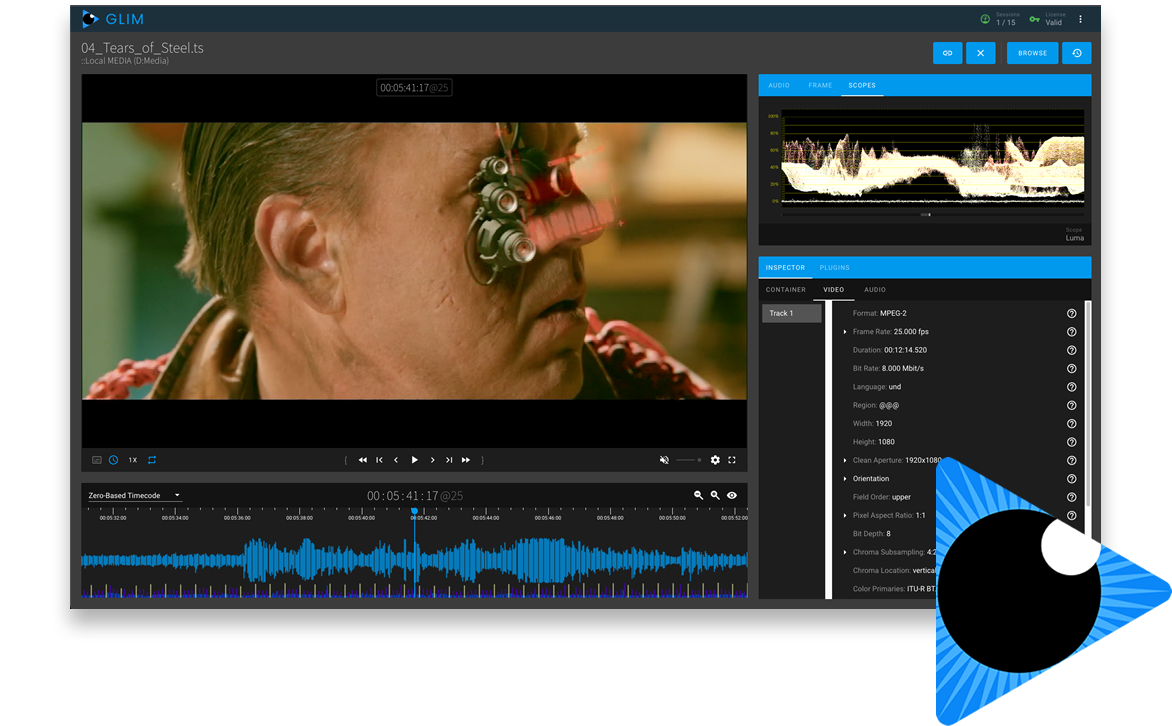The height and width of the screenshot is (726, 1172).
Task: Expand the Pixel Aspect Ratio row
Action: click(x=845, y=515)
